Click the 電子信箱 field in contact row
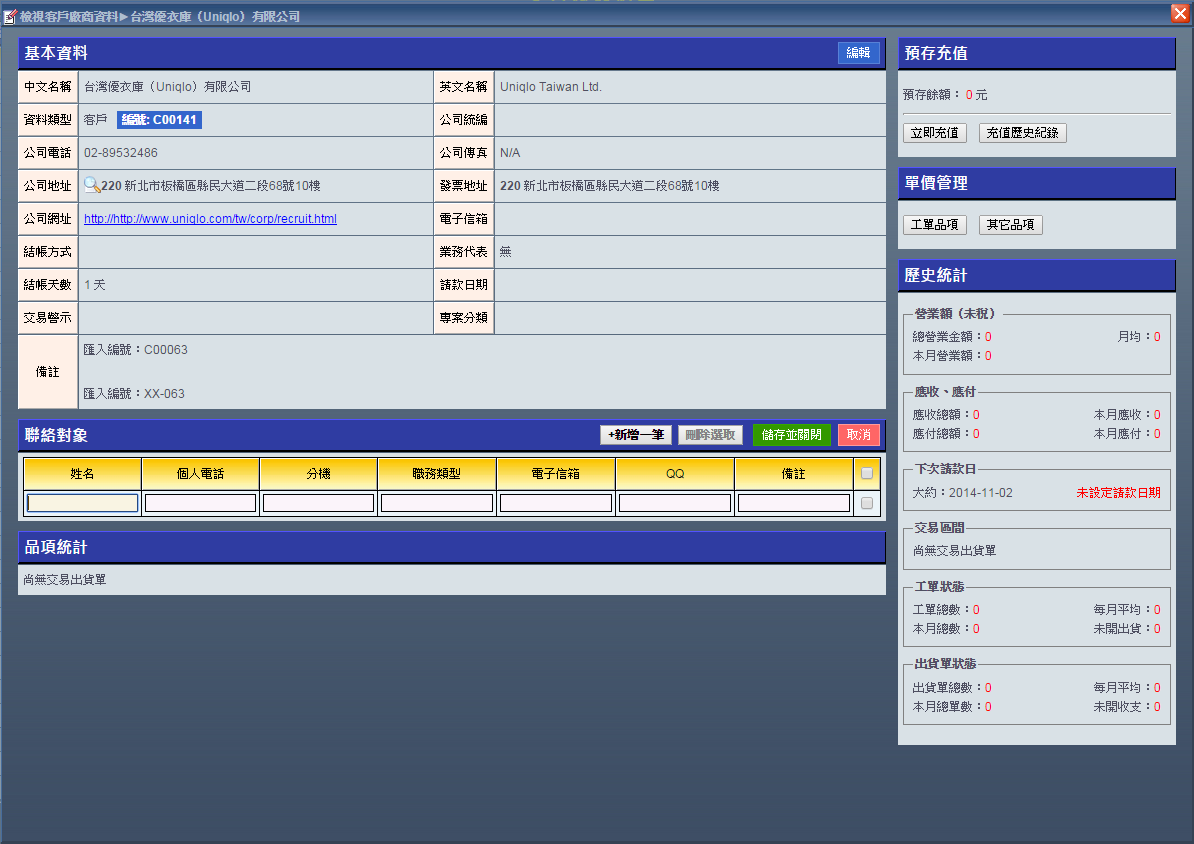The height and width of the screenshot is (844, 1194). 556,503
